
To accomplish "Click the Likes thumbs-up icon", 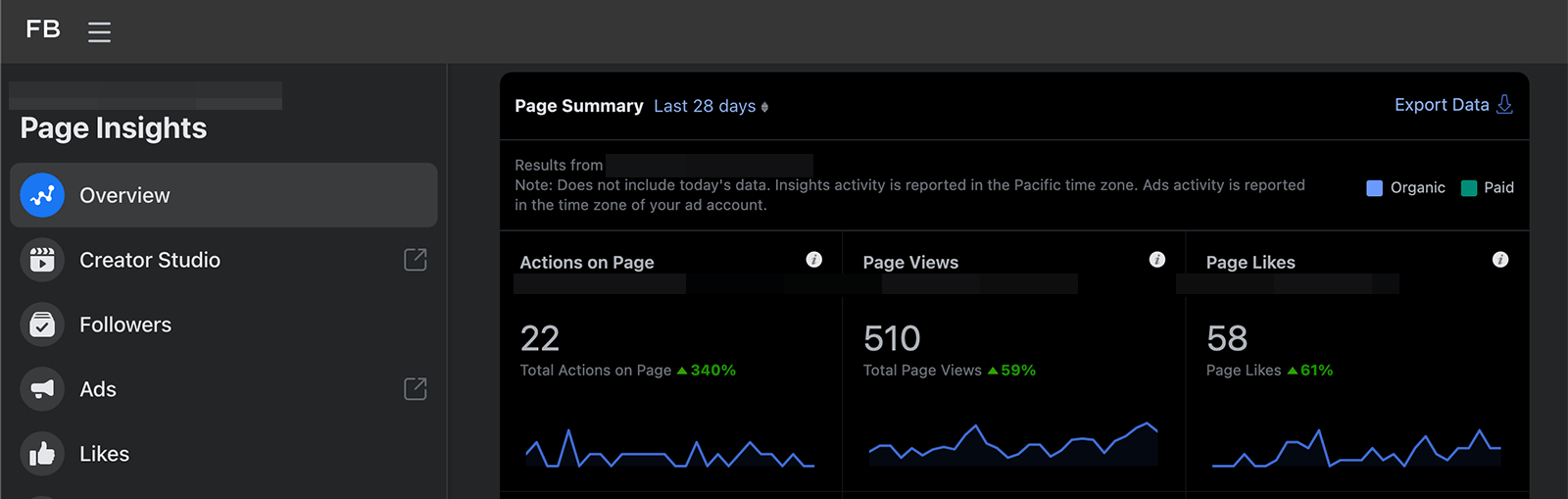I will (x=42, y=454).
